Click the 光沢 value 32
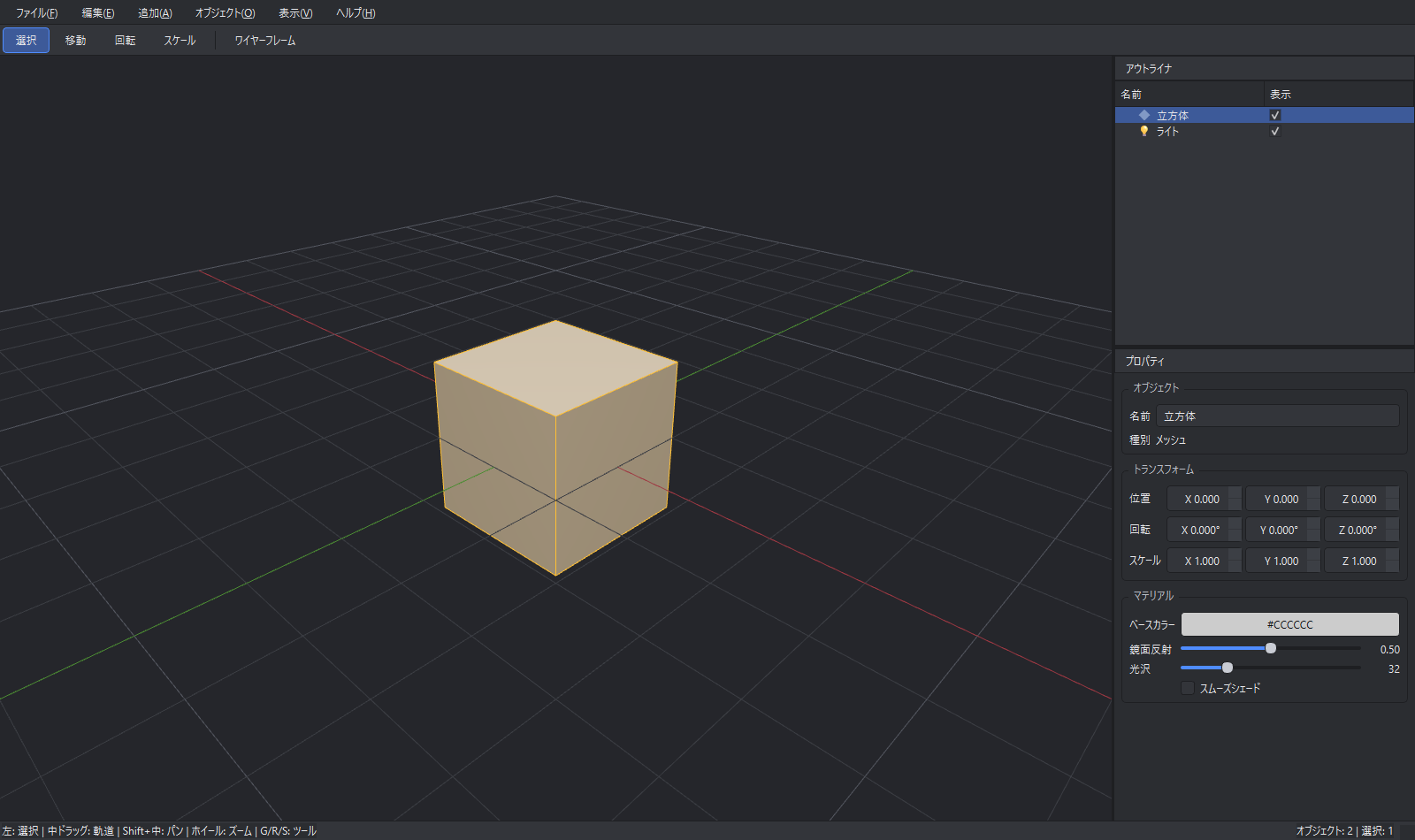Screen dimensions: 1415x840 (x=1394, y=669)
